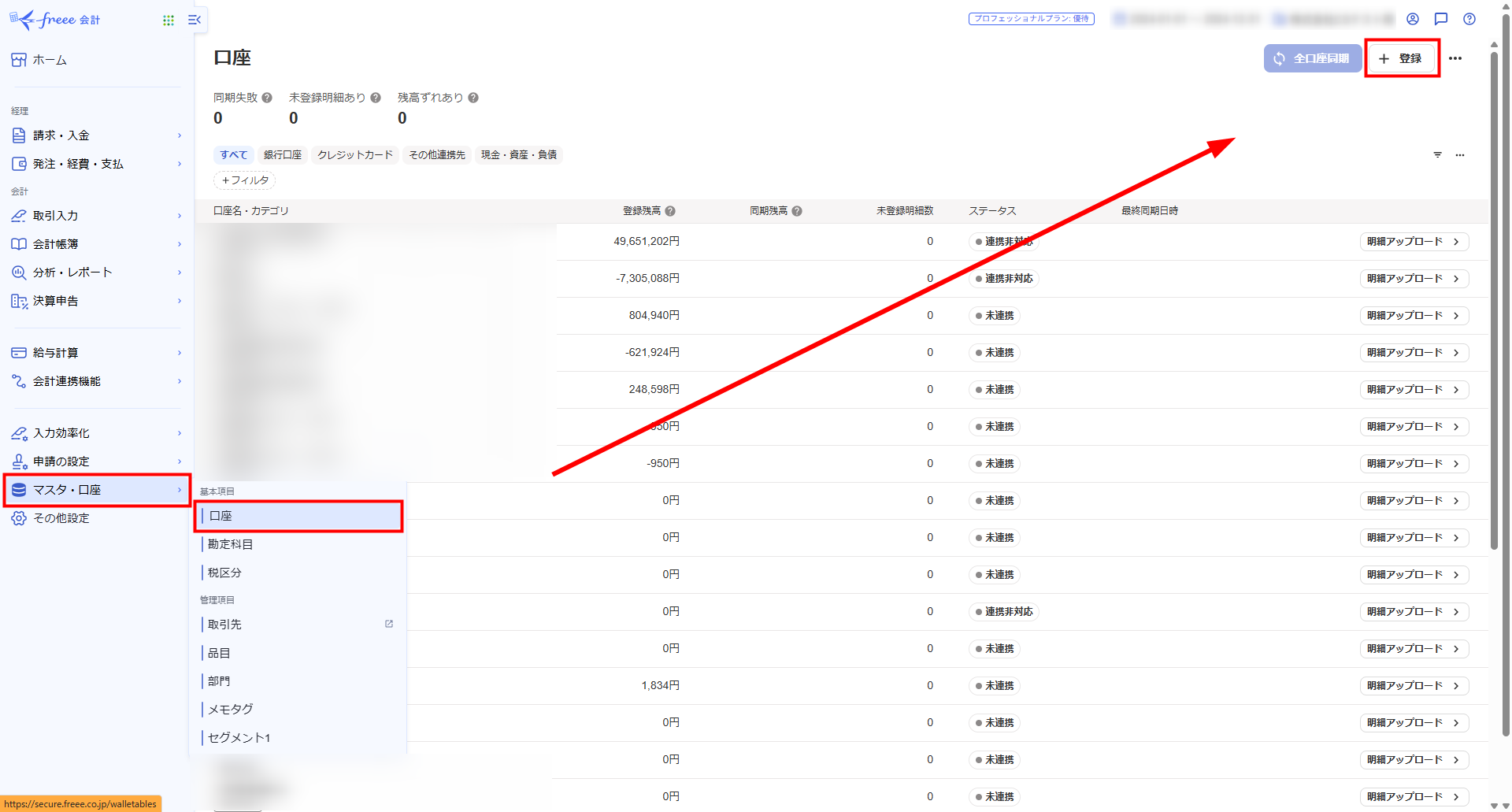
Task: Select the 現金・資産・負債 filter chip
Action: click(518, 155)
